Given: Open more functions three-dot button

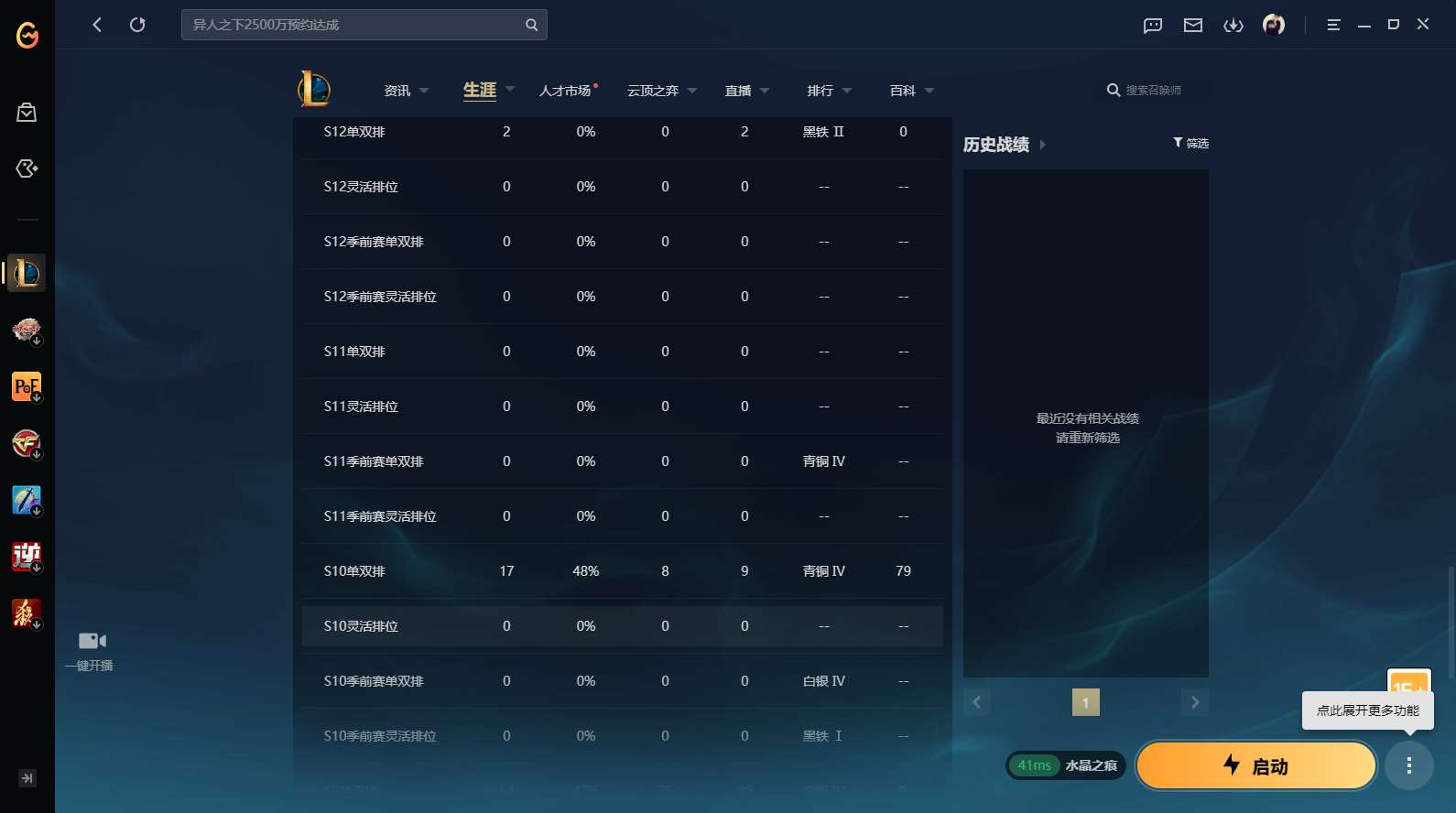Looking at the screenshot, I should click(1408, 765).
